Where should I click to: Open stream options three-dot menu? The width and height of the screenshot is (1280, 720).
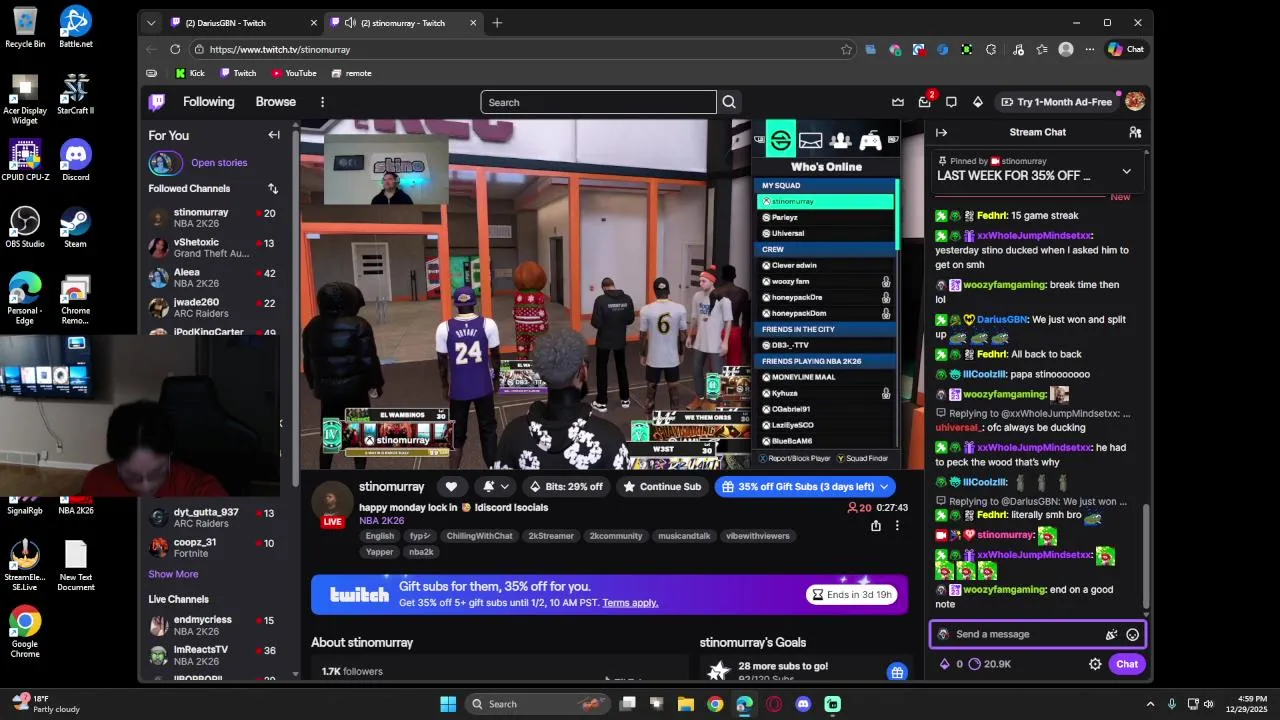(x=897, y=526)
